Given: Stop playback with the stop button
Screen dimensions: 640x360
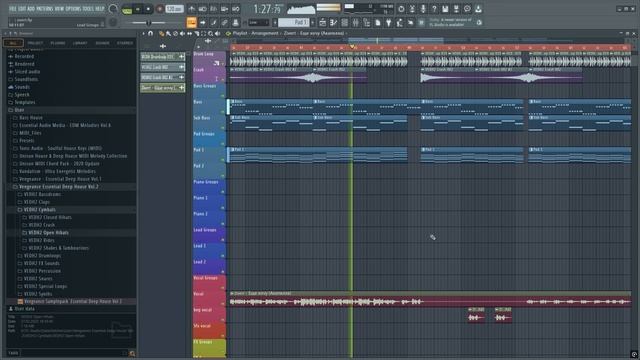Looking at the screenshot, I should coord(148,9).
